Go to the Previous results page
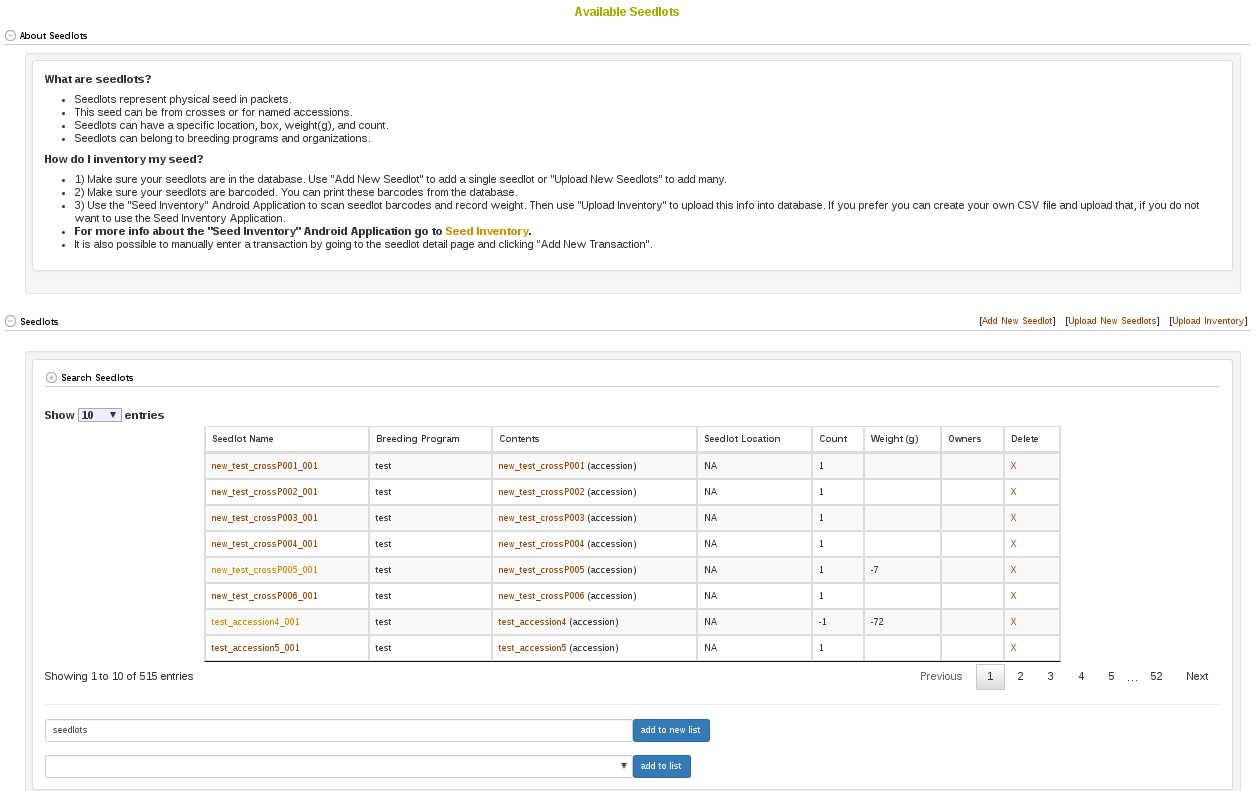The image size is (1256, 791). 941,677
